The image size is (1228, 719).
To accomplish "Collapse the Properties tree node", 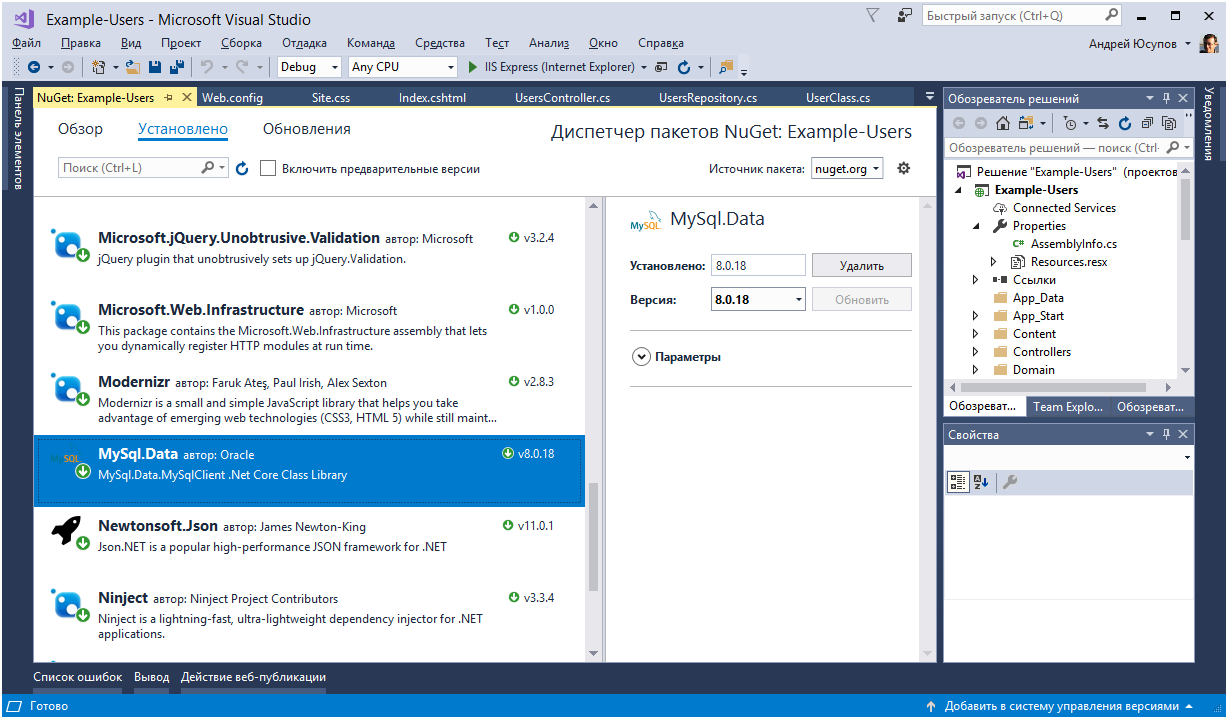I will pos(976,226).
